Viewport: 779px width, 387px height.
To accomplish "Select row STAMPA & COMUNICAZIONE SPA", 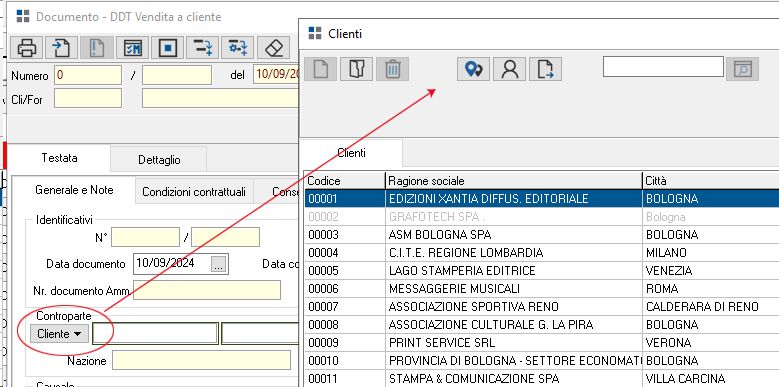I will click(x=542, y=378).
